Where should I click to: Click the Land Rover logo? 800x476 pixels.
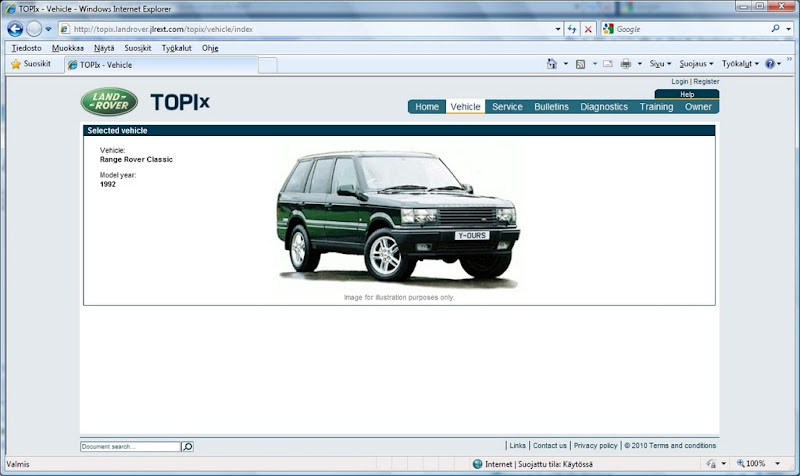point(109,102)
